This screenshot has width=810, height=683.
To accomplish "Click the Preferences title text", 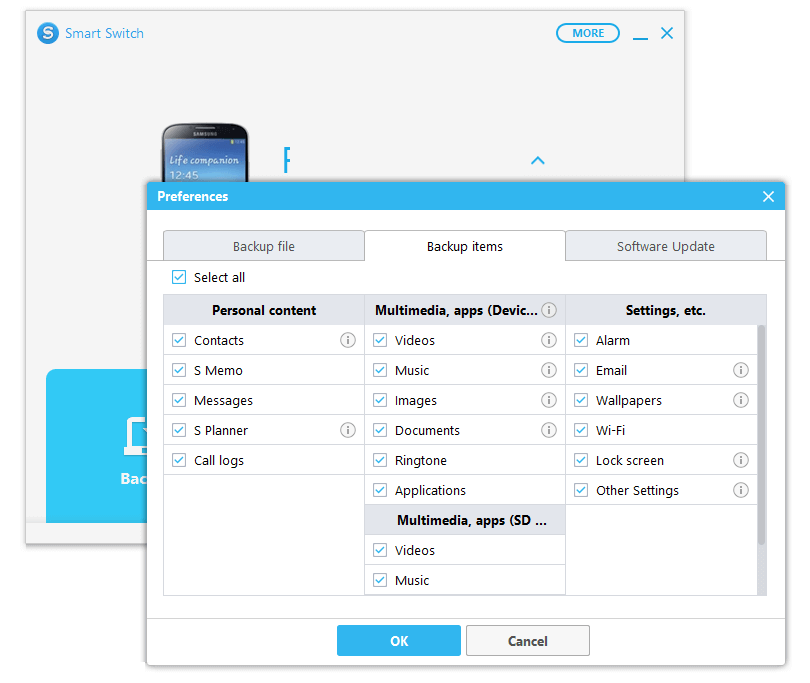I will pos(193,196).
